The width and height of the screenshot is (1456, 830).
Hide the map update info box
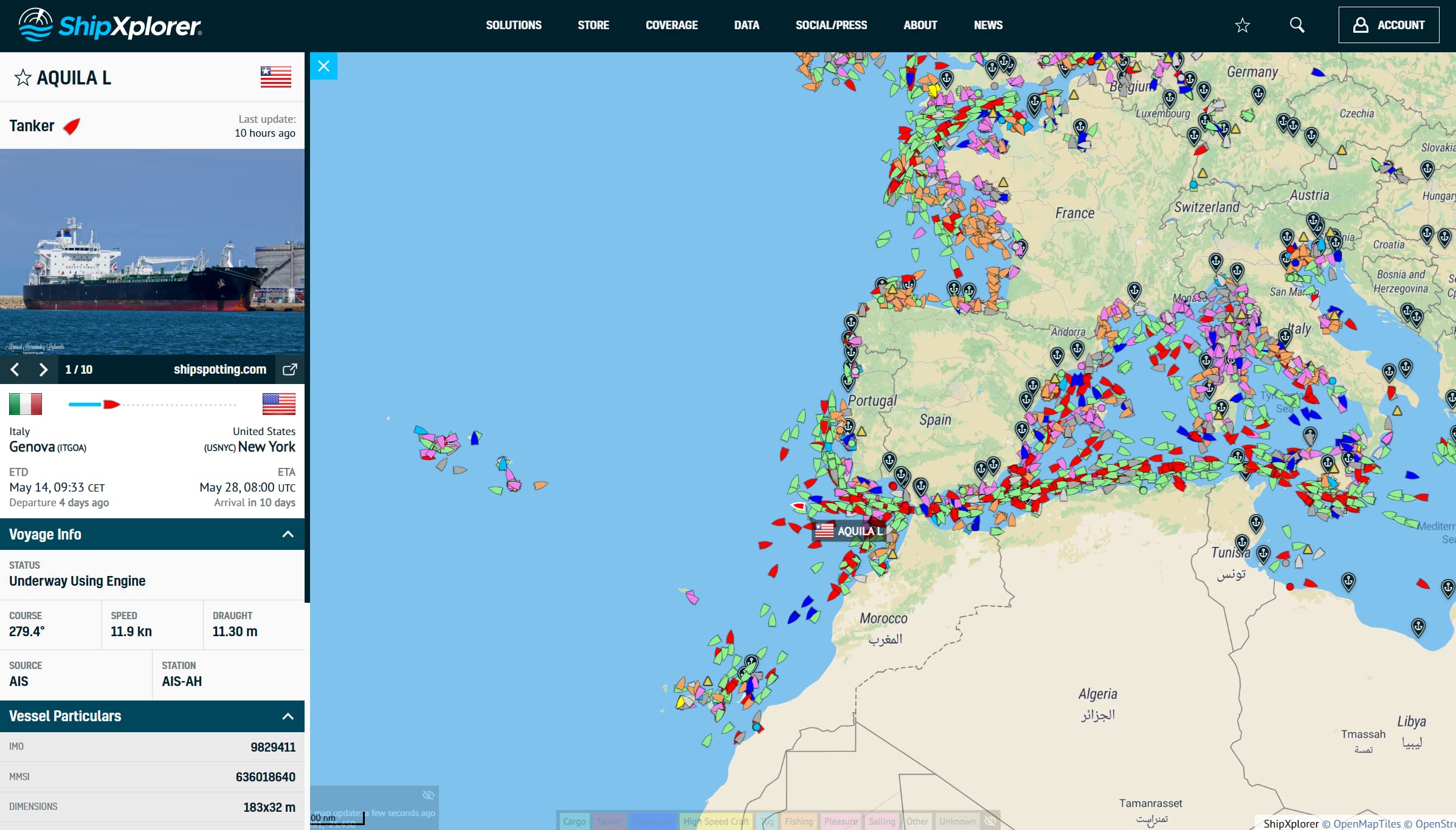[428, 795]
